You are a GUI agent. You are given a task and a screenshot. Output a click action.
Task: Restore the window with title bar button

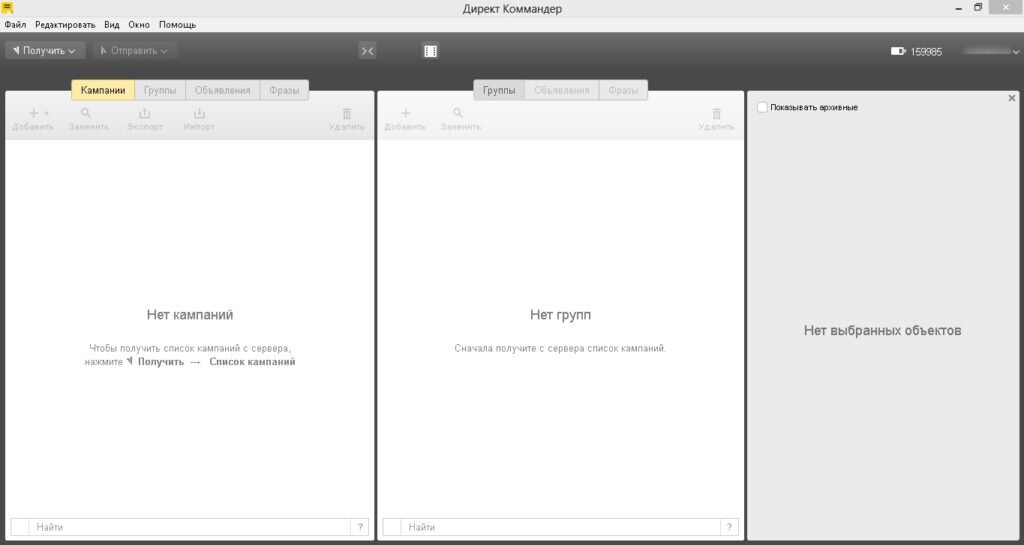pyautogui.click(x=978, y=8)
